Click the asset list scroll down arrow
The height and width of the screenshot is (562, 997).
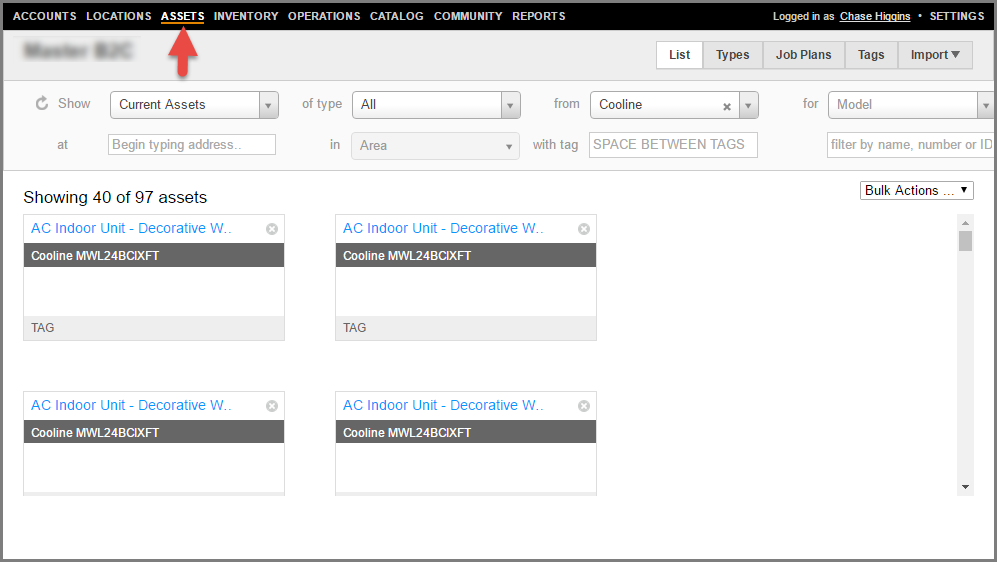(965, 487)
